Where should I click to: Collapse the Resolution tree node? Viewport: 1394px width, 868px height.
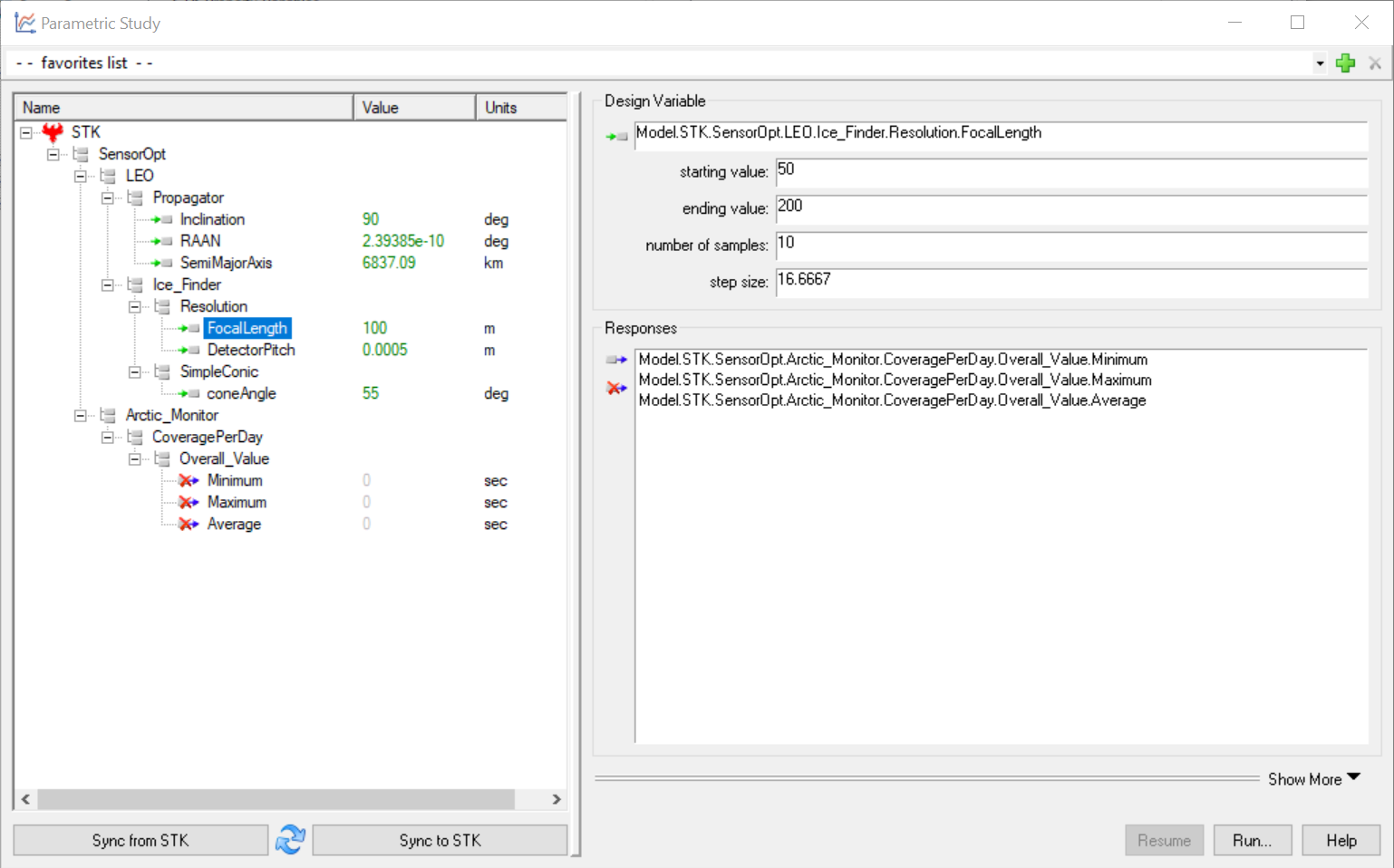click(x=135, y=306)
